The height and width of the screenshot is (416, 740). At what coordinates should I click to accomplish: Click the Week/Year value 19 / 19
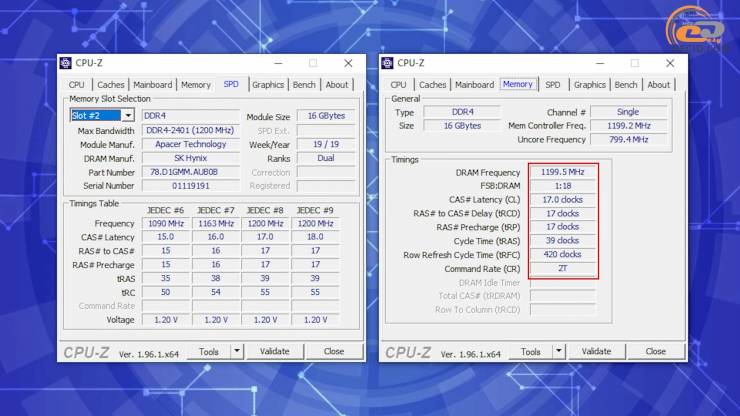(326, 144)
